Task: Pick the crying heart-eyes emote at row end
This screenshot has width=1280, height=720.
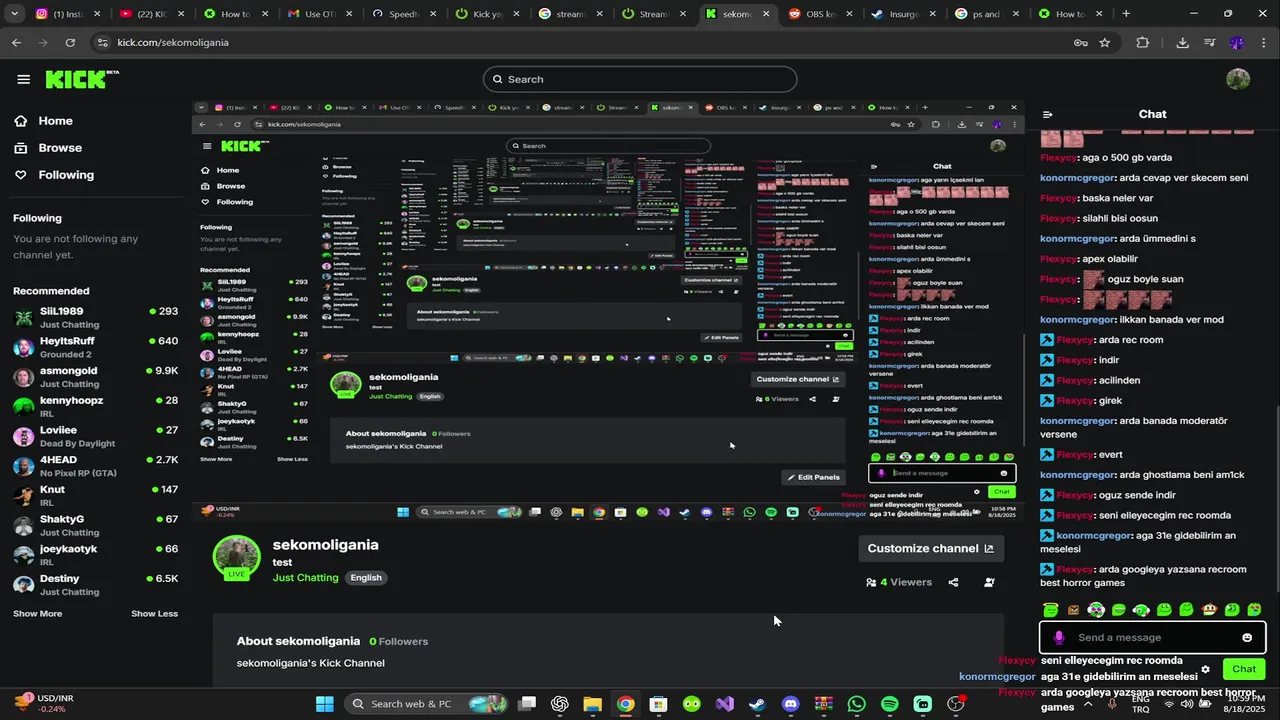Action: (x=1254, y=609)
